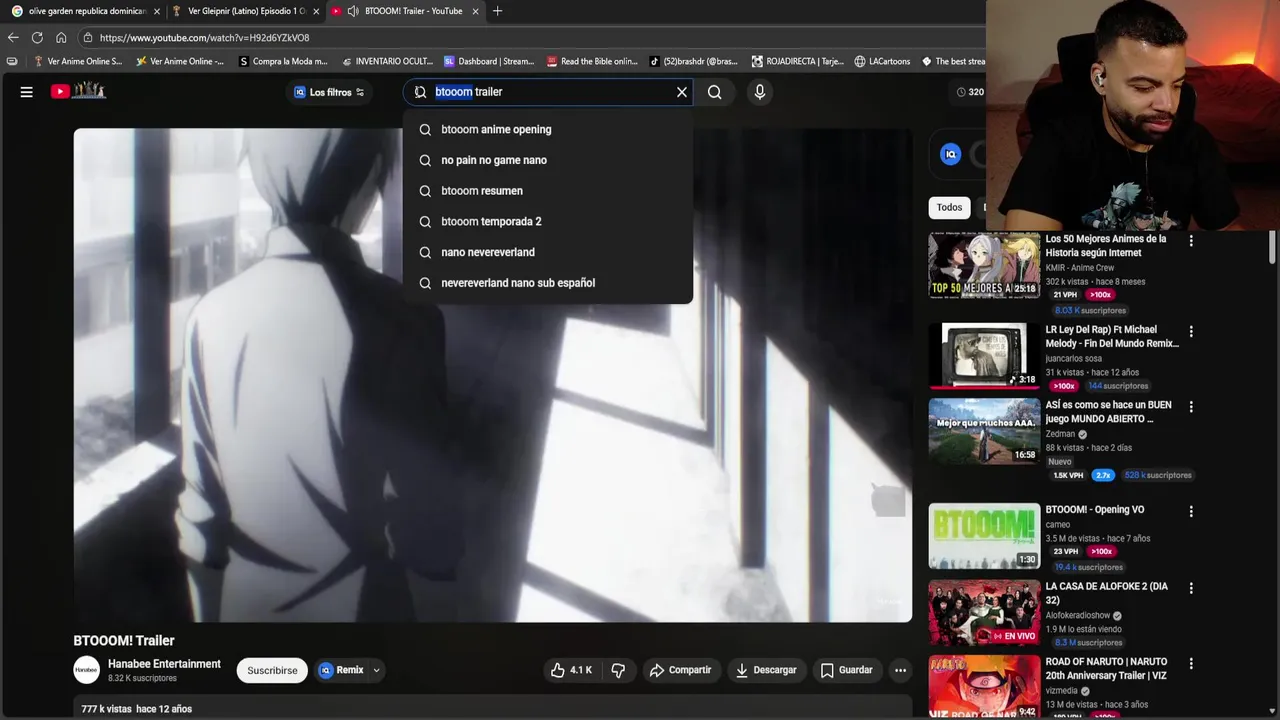Go to YouTube home via logo

click(79, 91)
